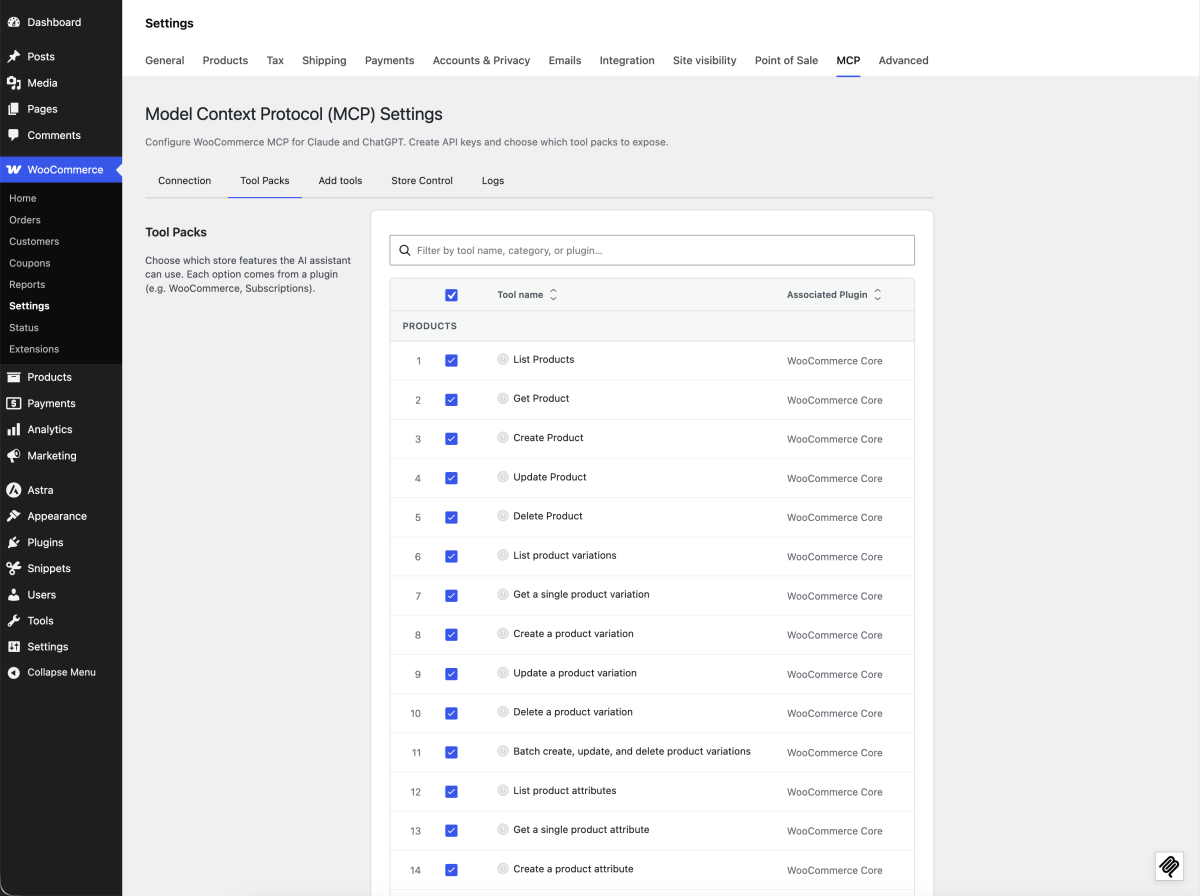Viewport: 1200px width, 896px height.
Task: Uncheck the List Products checkbox
Action: [x=451, y=360]
